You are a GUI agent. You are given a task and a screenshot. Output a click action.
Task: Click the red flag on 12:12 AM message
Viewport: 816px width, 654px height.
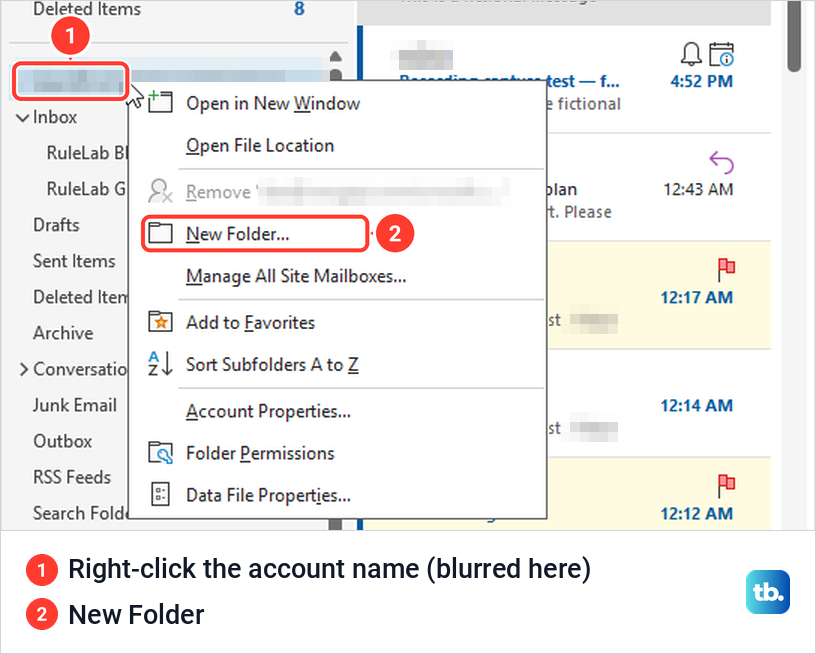(726, 486)
